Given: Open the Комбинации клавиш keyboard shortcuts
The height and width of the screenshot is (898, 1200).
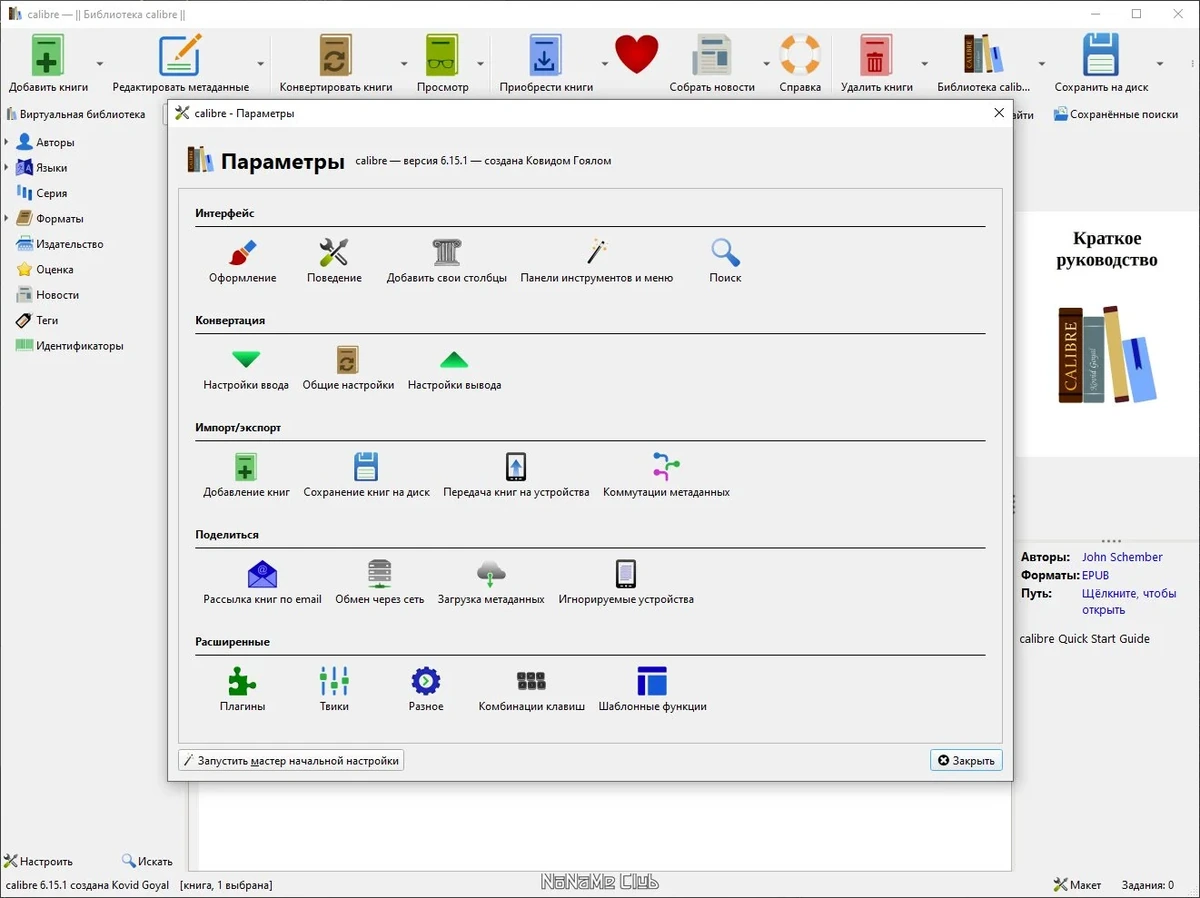Looking at the screenshot, I should 531,689.
